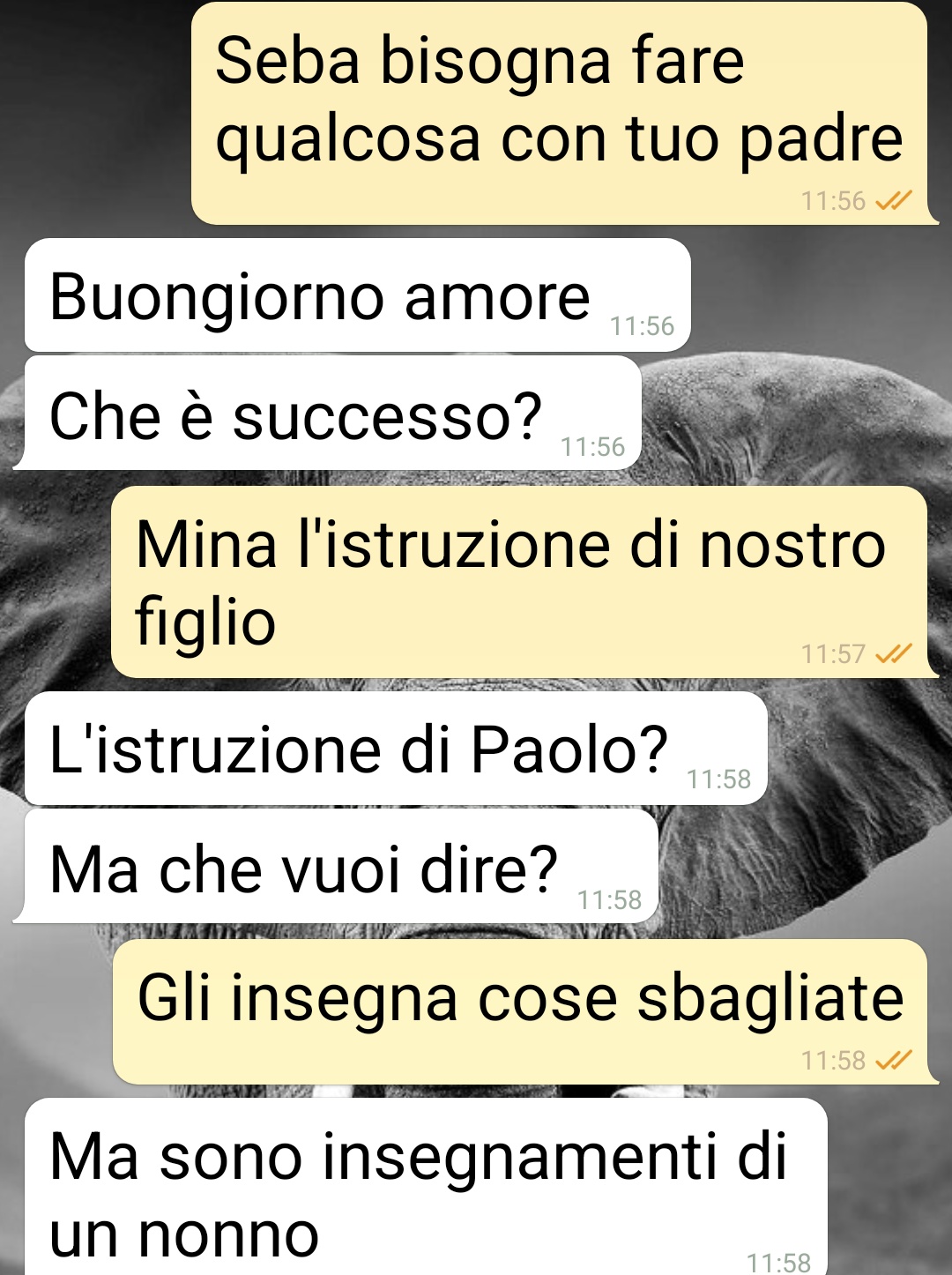This screenshot has width=952, height=1275.
Task: Tap the 11:56 timestamp beside 'Che è successo?'
Action: point(592,447)
